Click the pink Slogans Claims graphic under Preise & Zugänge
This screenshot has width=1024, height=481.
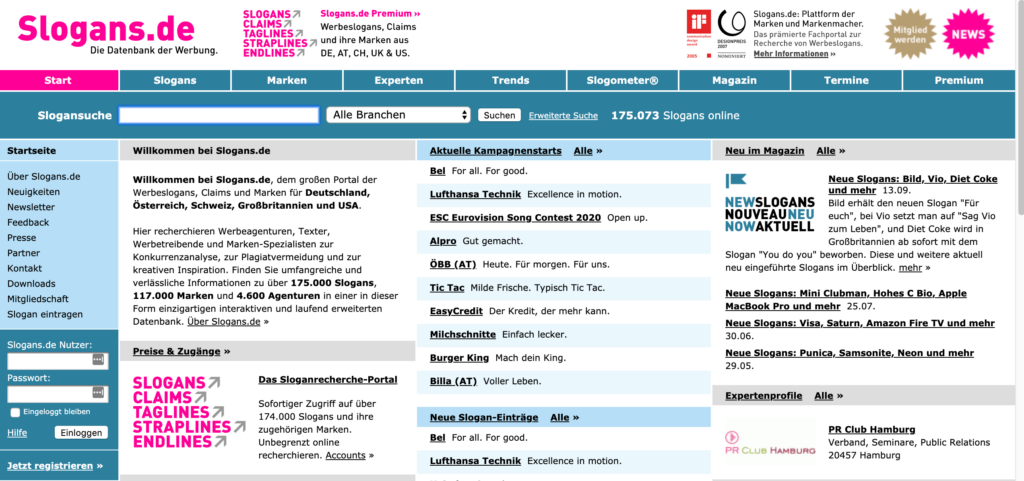point(188,412)
